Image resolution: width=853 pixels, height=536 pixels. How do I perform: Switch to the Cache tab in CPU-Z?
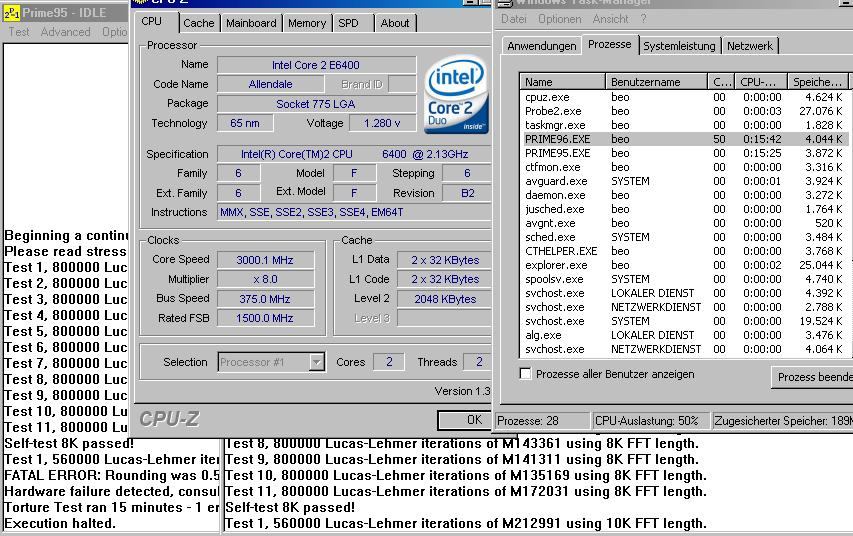coord(199,23)
